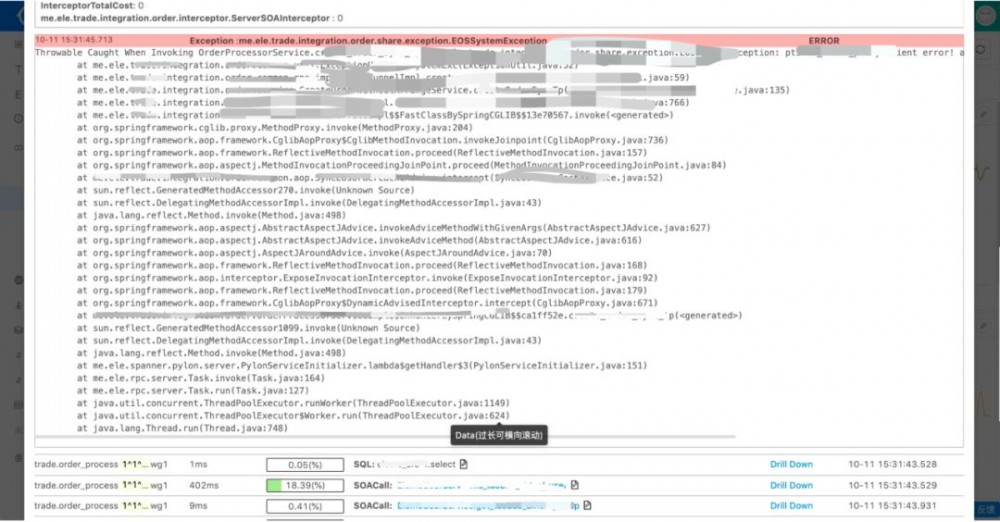Click the timestamp 10-11 15:31:43.931
1000x522 pixels.
[892, 505]
